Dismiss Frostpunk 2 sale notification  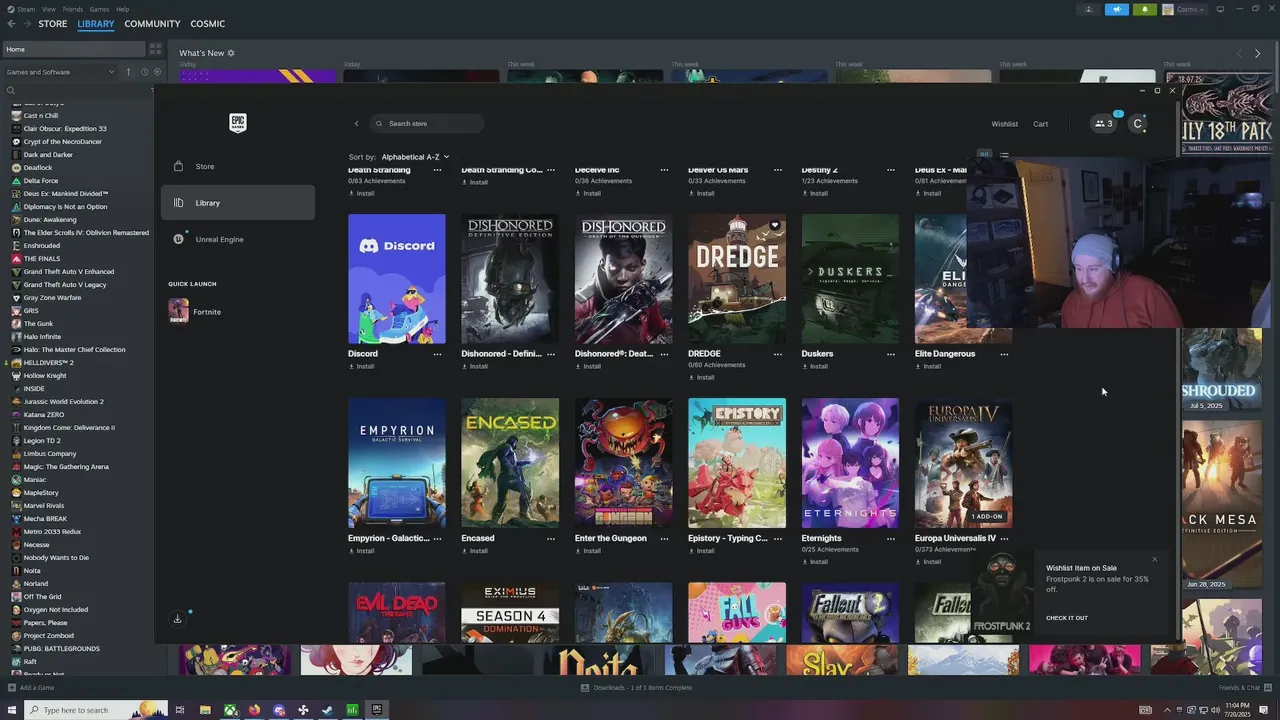click(x=1154, y=559)
